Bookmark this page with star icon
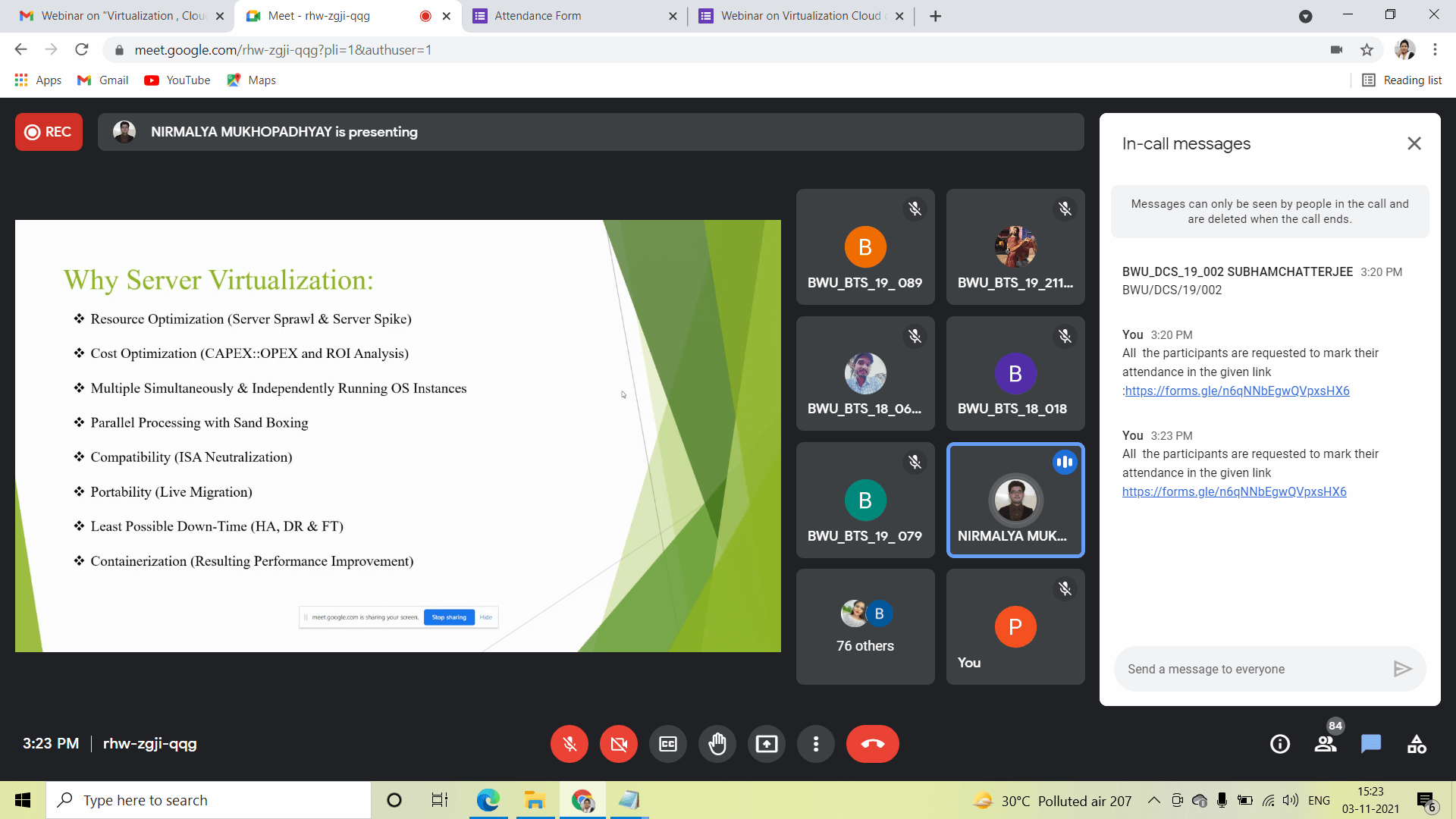This screenshot has width=1456, height=819. click(x=1367, y=50)
